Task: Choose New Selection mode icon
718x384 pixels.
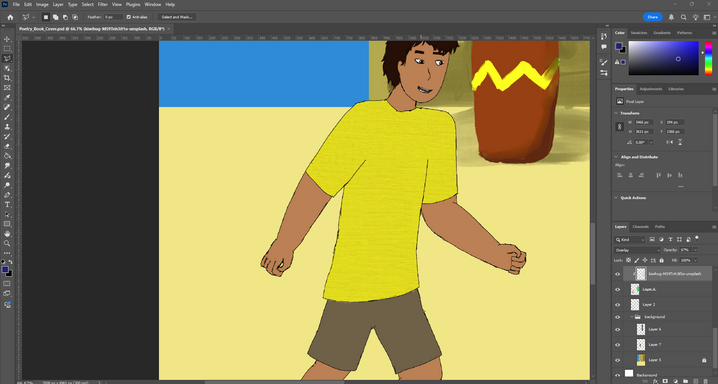Action: click(46, 17)
